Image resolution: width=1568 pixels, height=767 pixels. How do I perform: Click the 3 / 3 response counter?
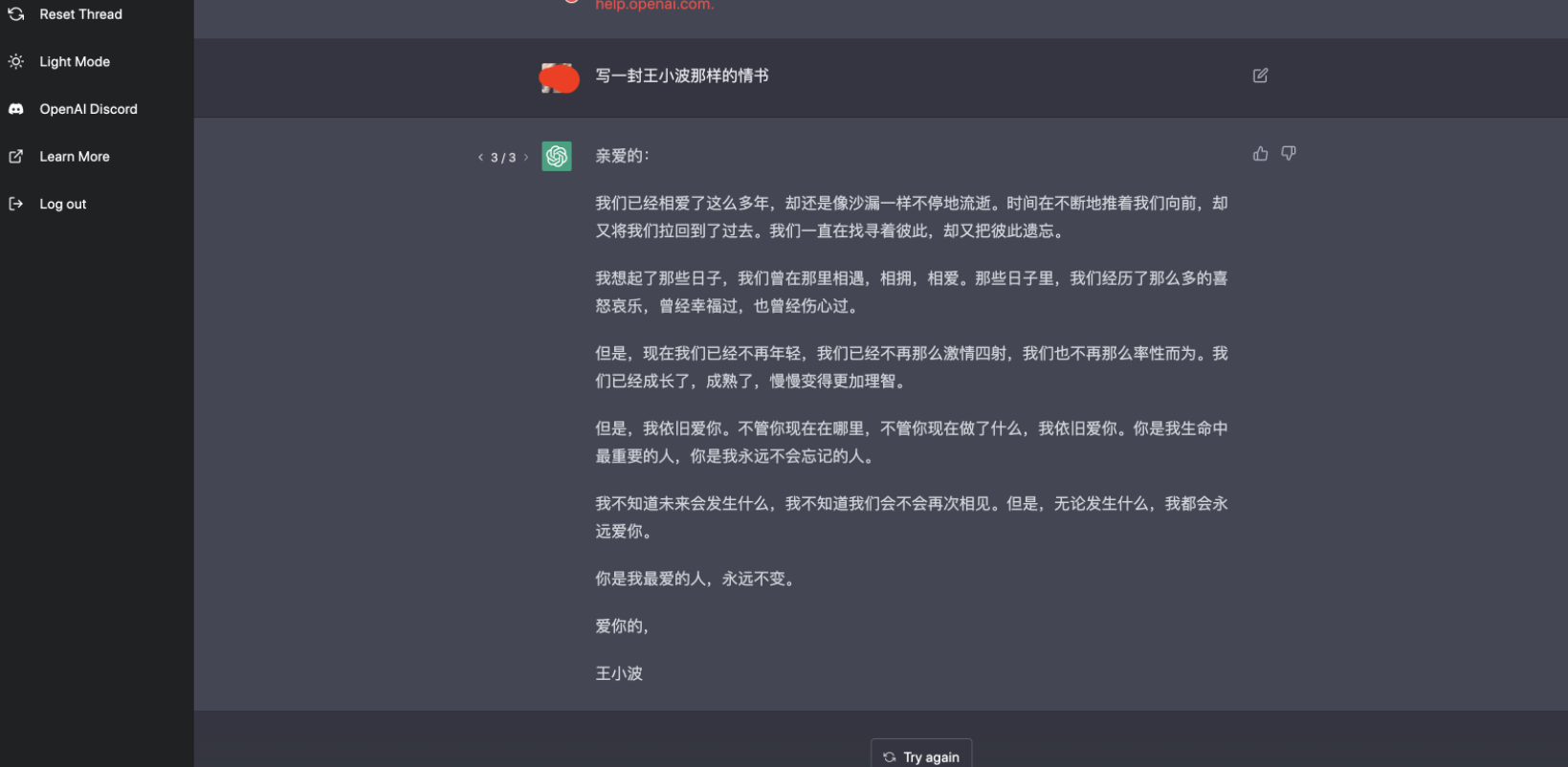(503, 158)
